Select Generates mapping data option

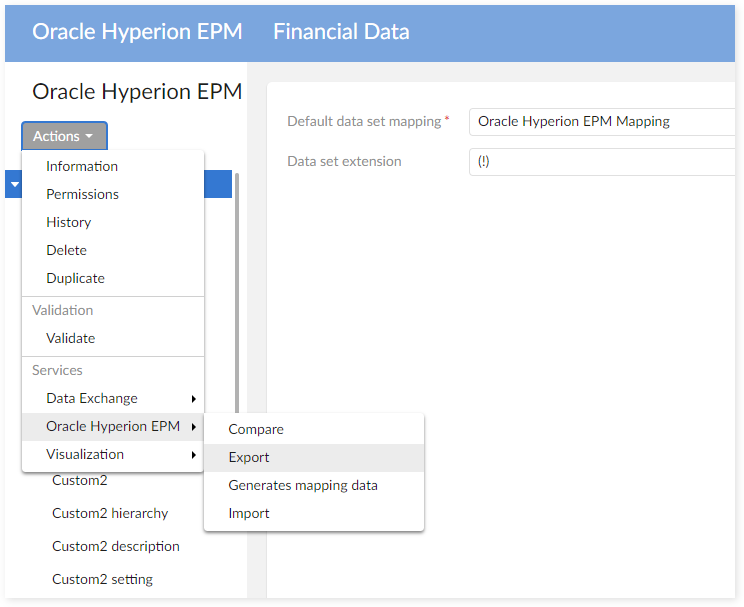[303, 485]
